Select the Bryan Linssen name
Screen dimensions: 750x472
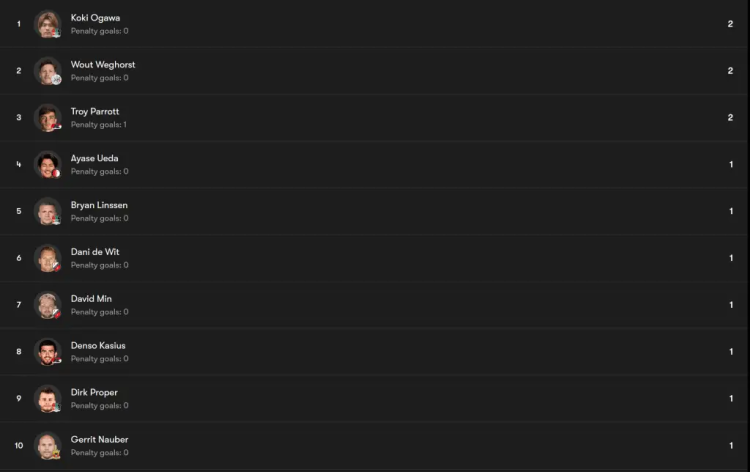99,205
